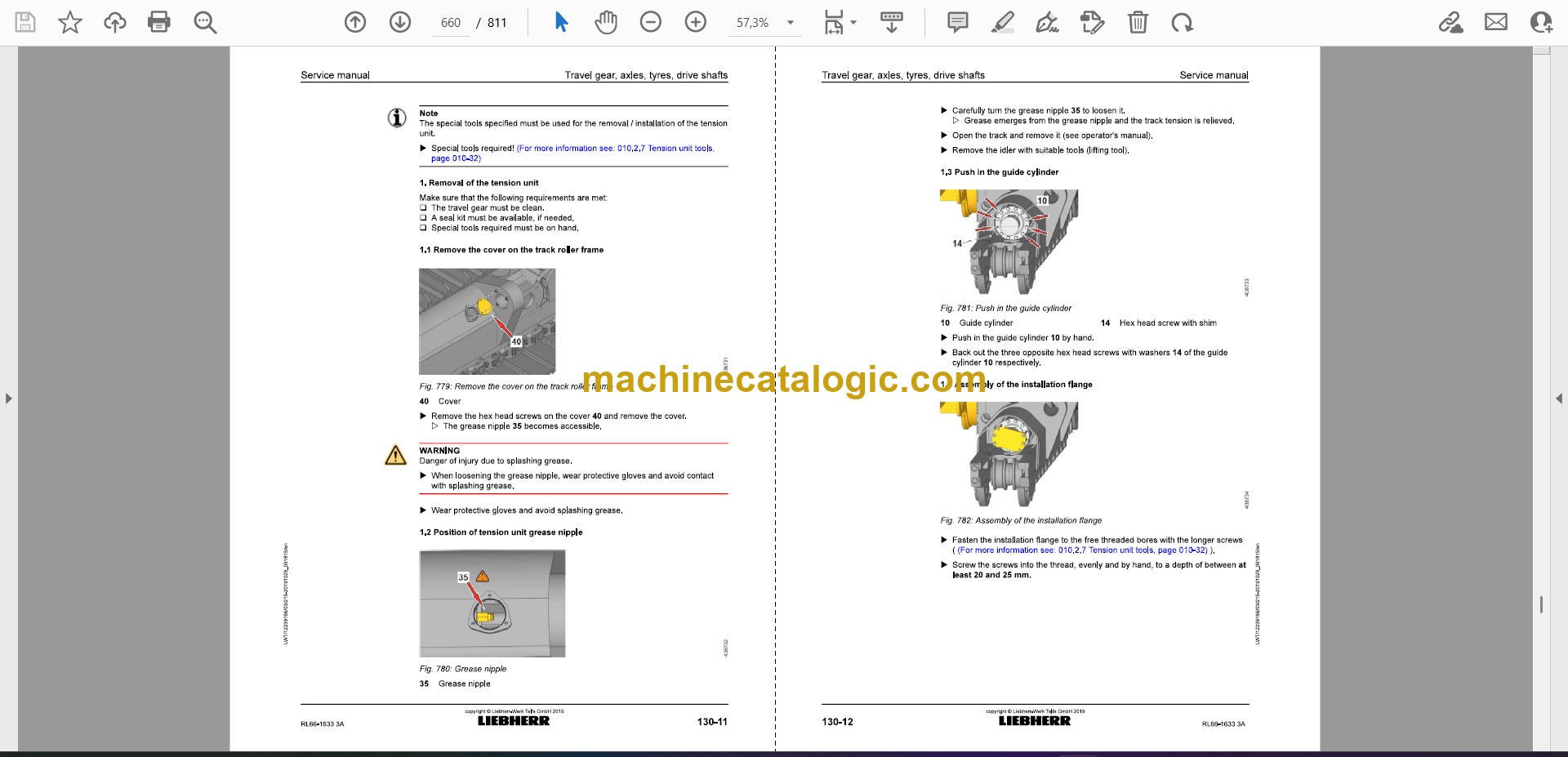Click the cloud upload icon

(115, 22)
